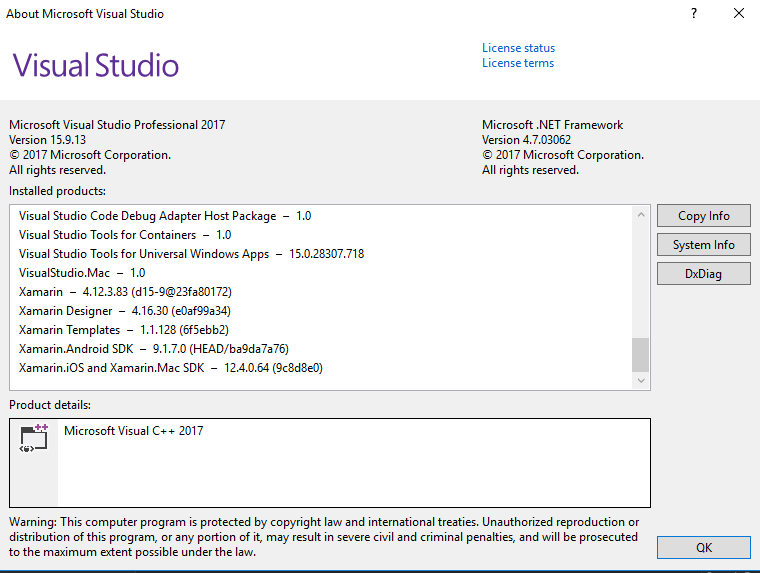
Task: Close the About Microsoft Visual Studio dialog
Action: [739, 13]
